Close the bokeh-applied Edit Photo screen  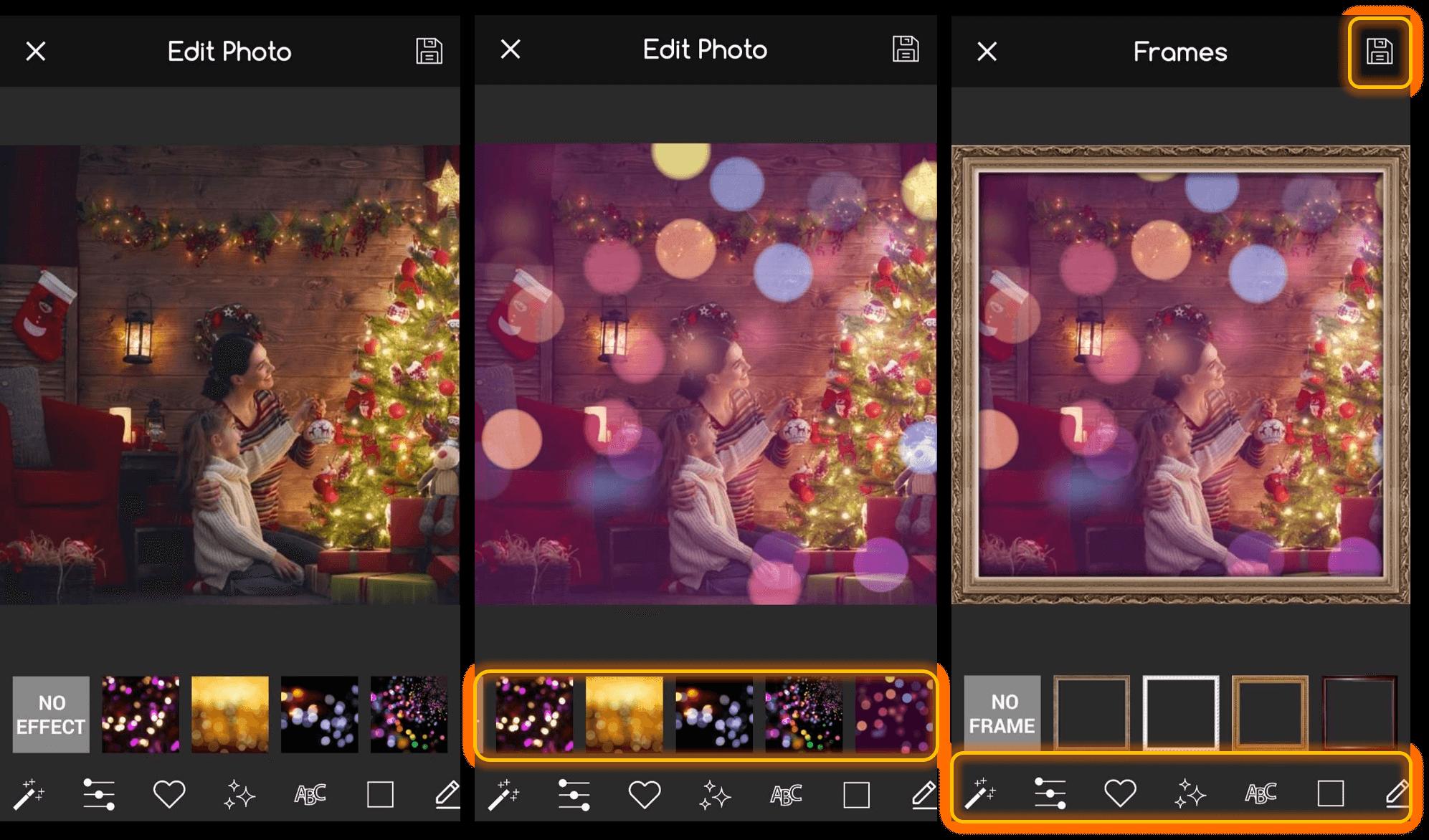point(510,49)
